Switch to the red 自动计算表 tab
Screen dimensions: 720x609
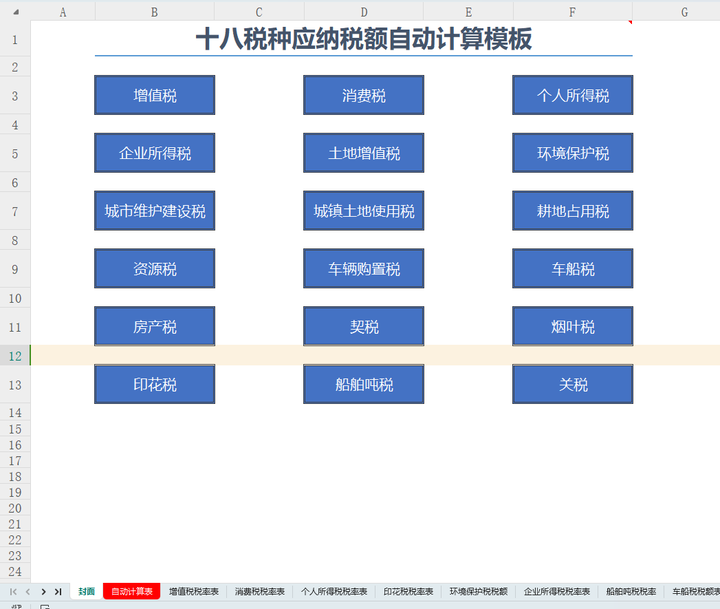pyautogui.click(x=132, y=591)
